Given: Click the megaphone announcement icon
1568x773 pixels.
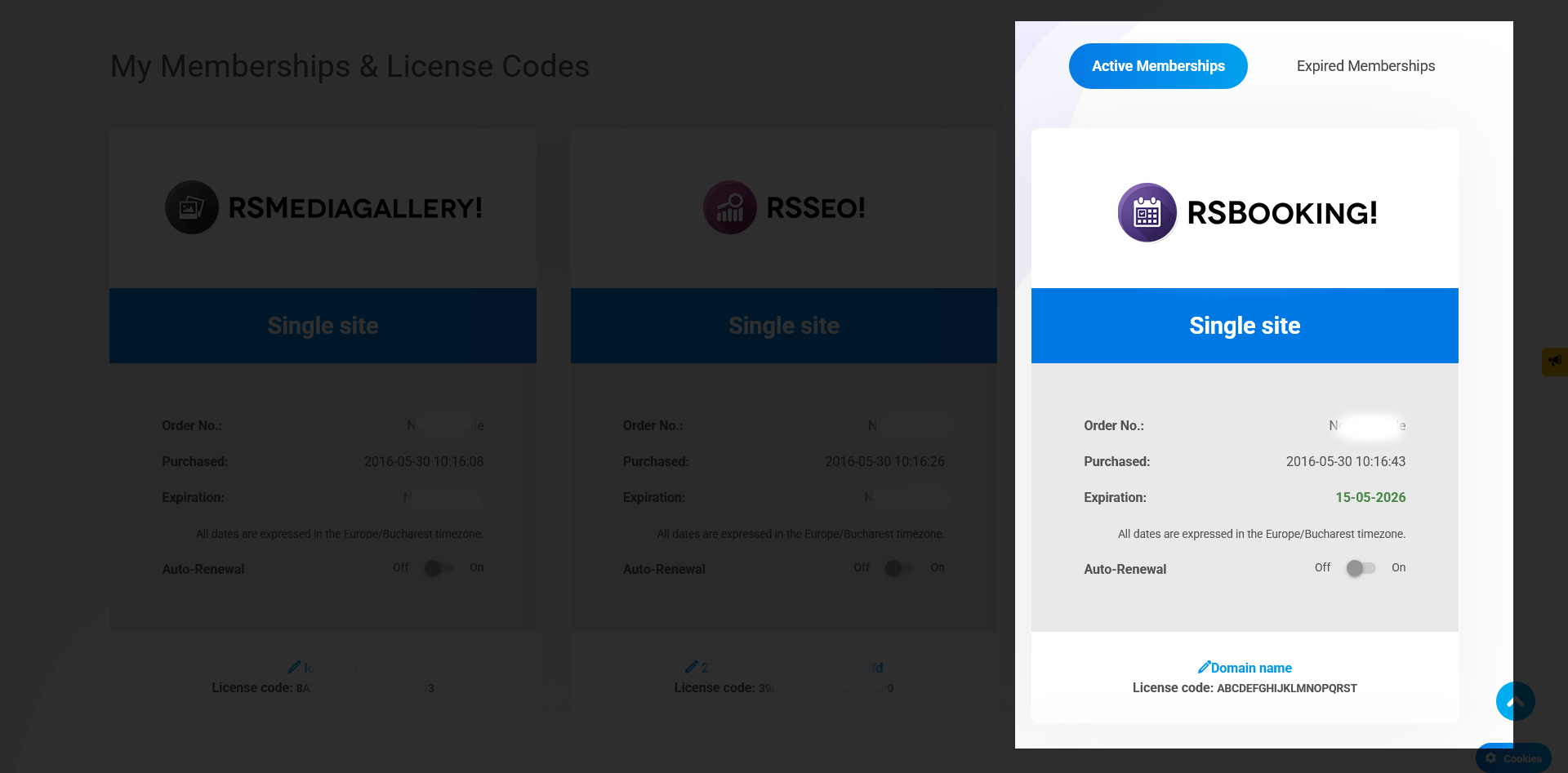Looking at the screenshot, I should [x=1555, y=361].
